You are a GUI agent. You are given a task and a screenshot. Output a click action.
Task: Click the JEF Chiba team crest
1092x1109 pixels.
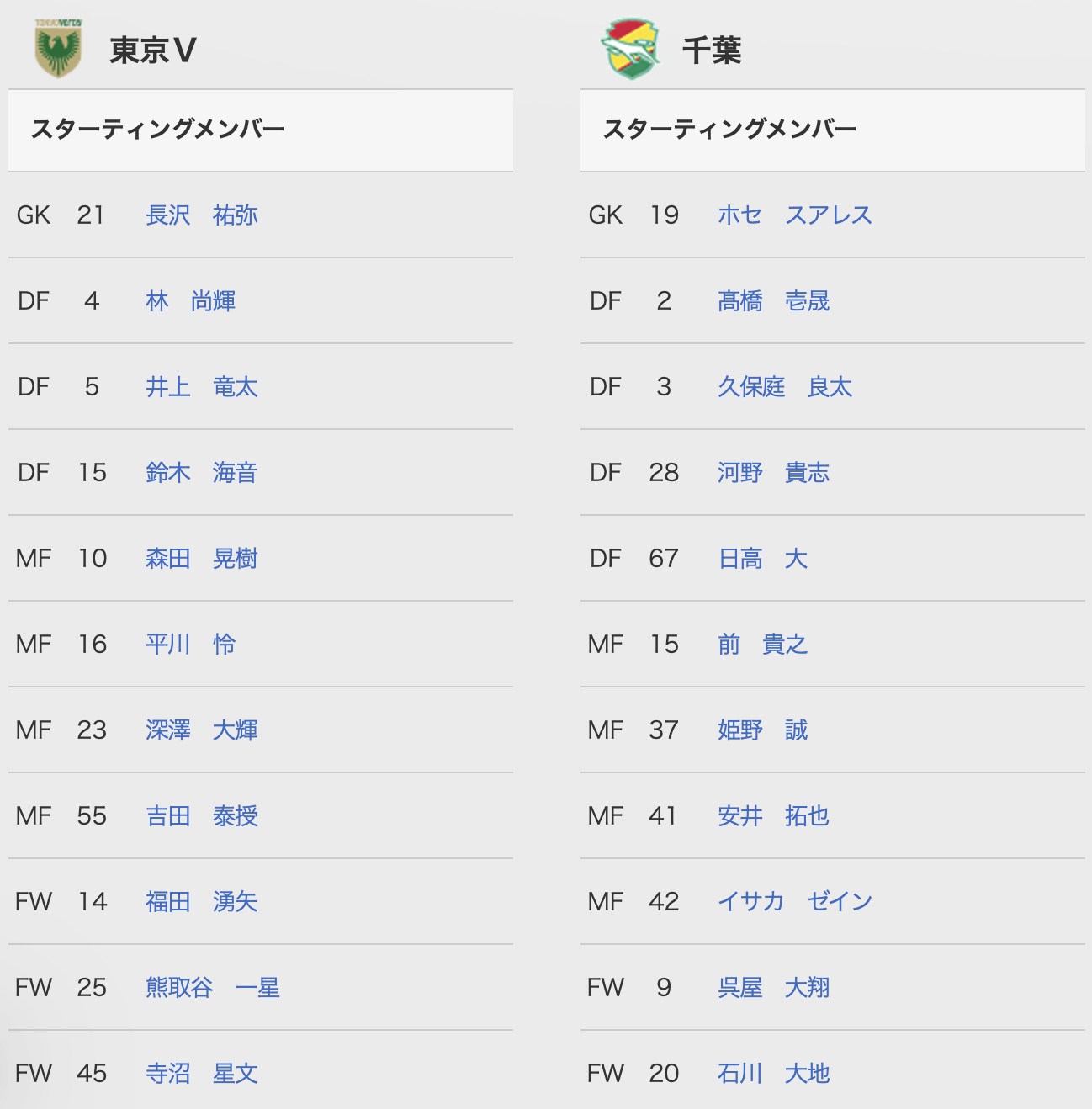point(631,49)
